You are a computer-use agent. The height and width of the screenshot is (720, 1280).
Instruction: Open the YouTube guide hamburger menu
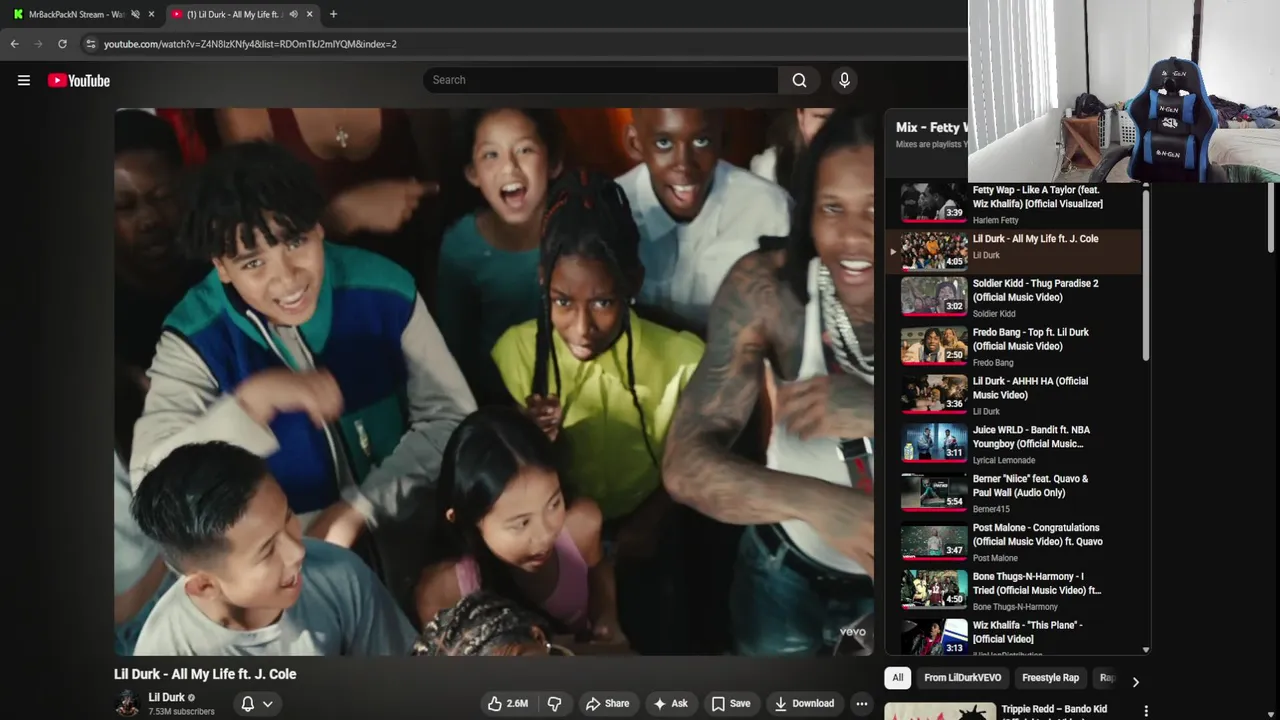[24, 80]
